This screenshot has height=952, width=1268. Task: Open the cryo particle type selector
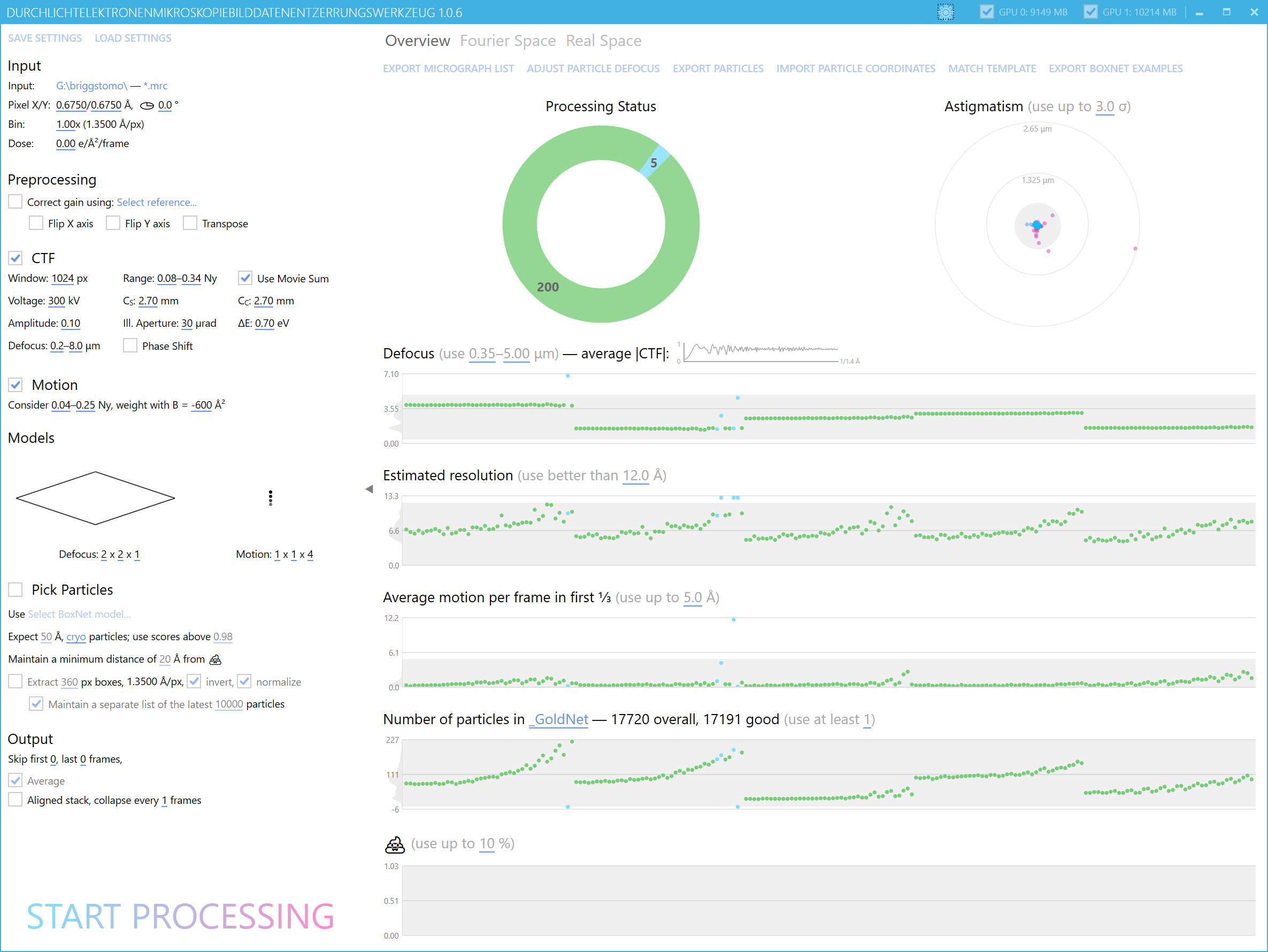pos(75,636)
